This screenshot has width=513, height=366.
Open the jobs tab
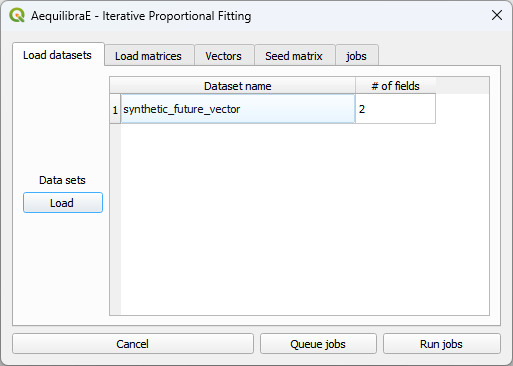click(x=356, y=56)
